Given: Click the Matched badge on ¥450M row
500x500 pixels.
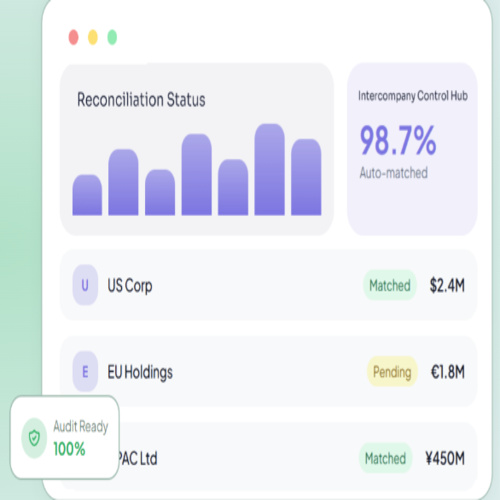Looking at the screenshot, I should (x=386, y=458).
